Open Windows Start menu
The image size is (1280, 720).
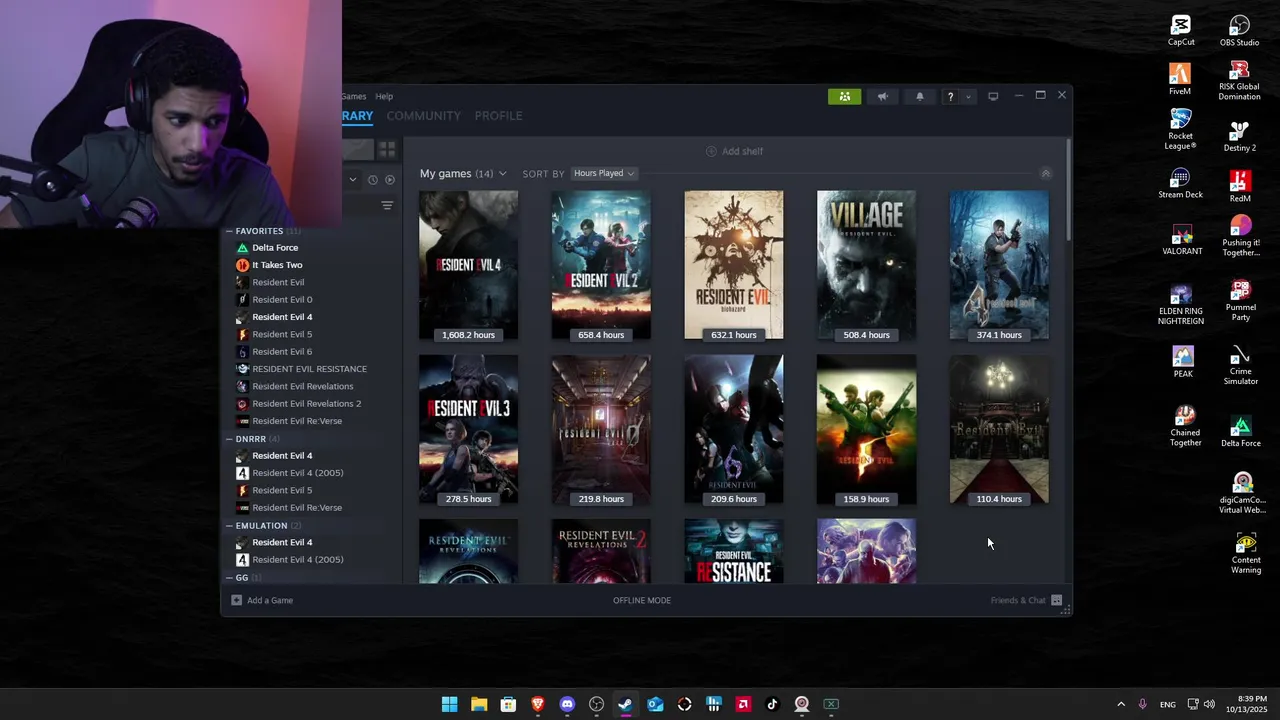(x=450, y=704)
